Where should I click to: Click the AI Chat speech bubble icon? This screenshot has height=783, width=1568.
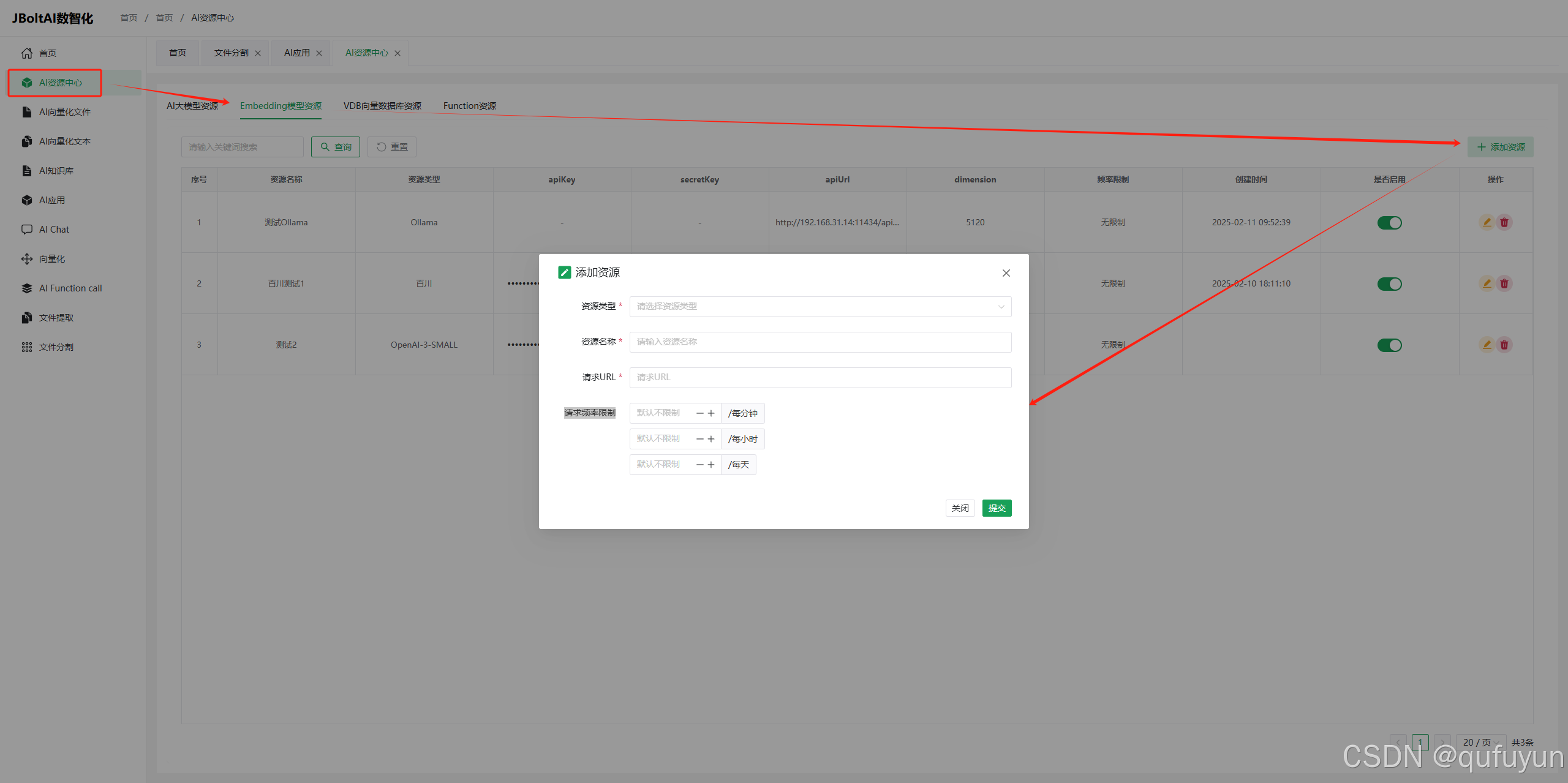point(27,230)
